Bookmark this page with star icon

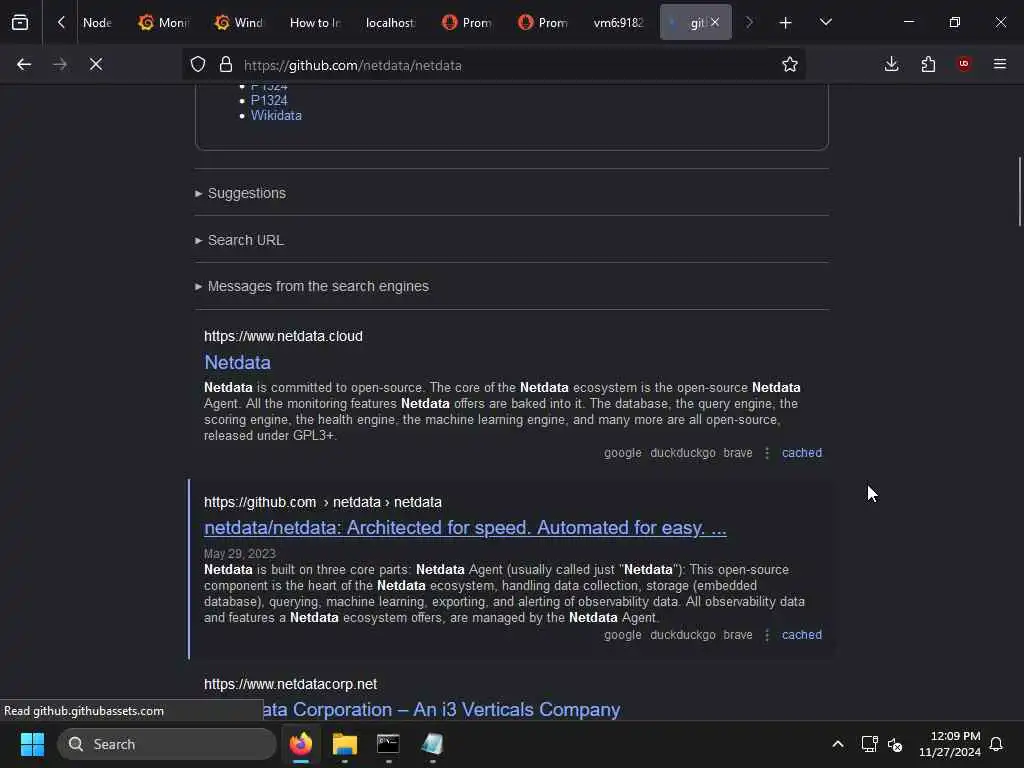coord(790,64)
